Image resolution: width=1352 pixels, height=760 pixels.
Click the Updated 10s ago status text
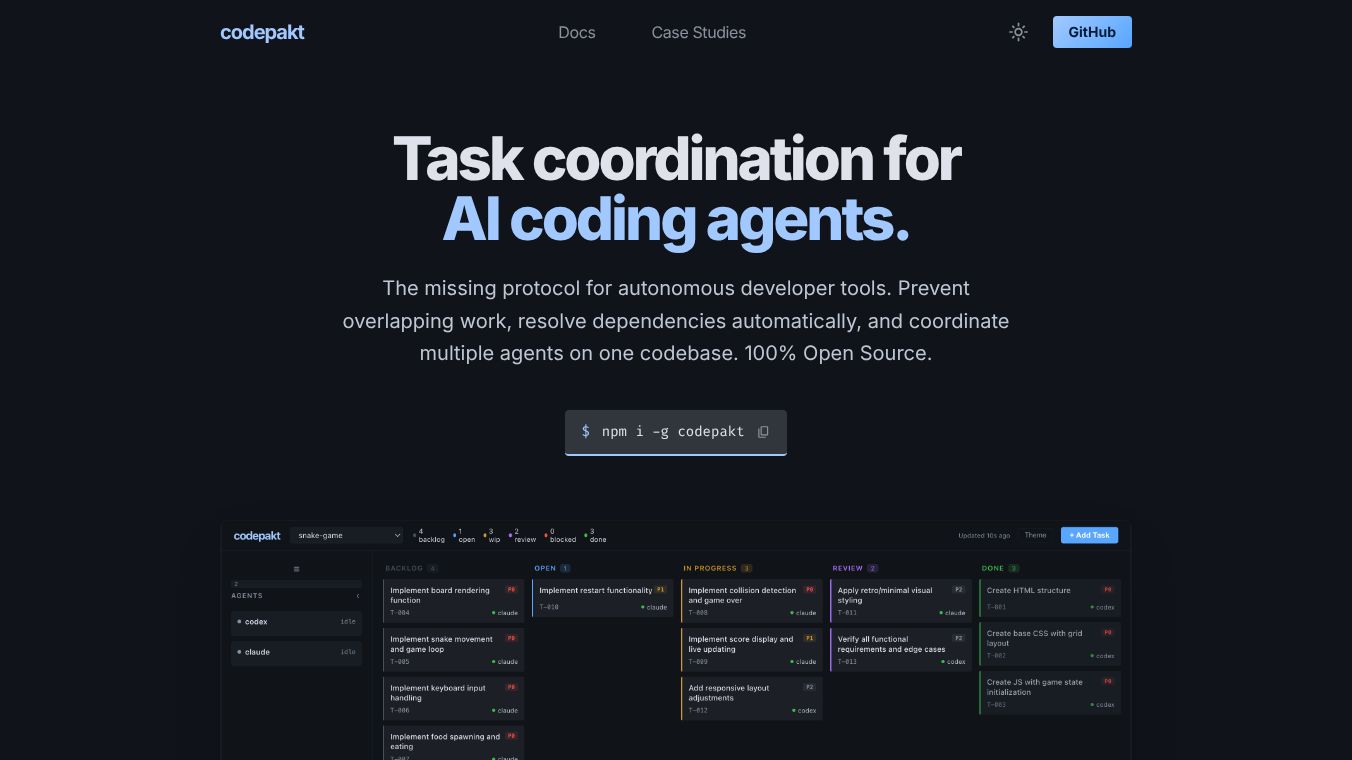coord(984,535)
